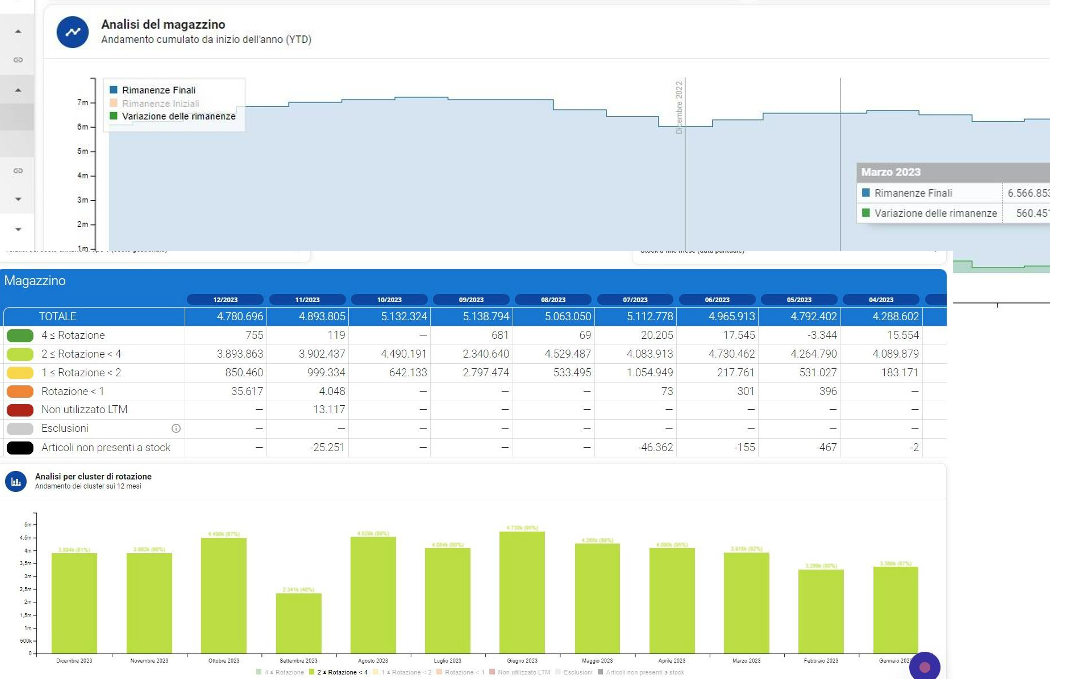
Task: Click the red swatch for Non utilizzato LTM row
Action: pyautogui.click(x=20, y=410)
